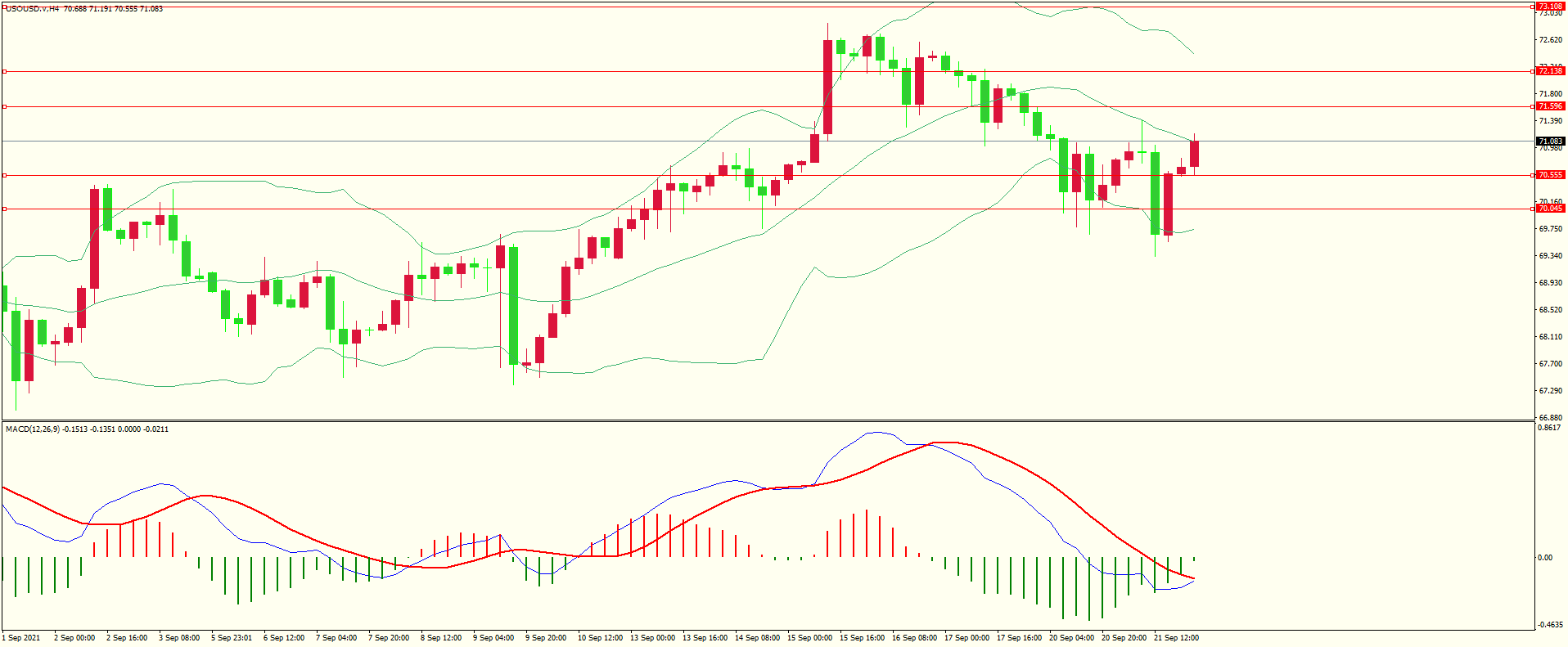This screenshot has width=1568, height=647.
Task: Grab the left-end handle of the 70.045 line
Action: (4, 209)
